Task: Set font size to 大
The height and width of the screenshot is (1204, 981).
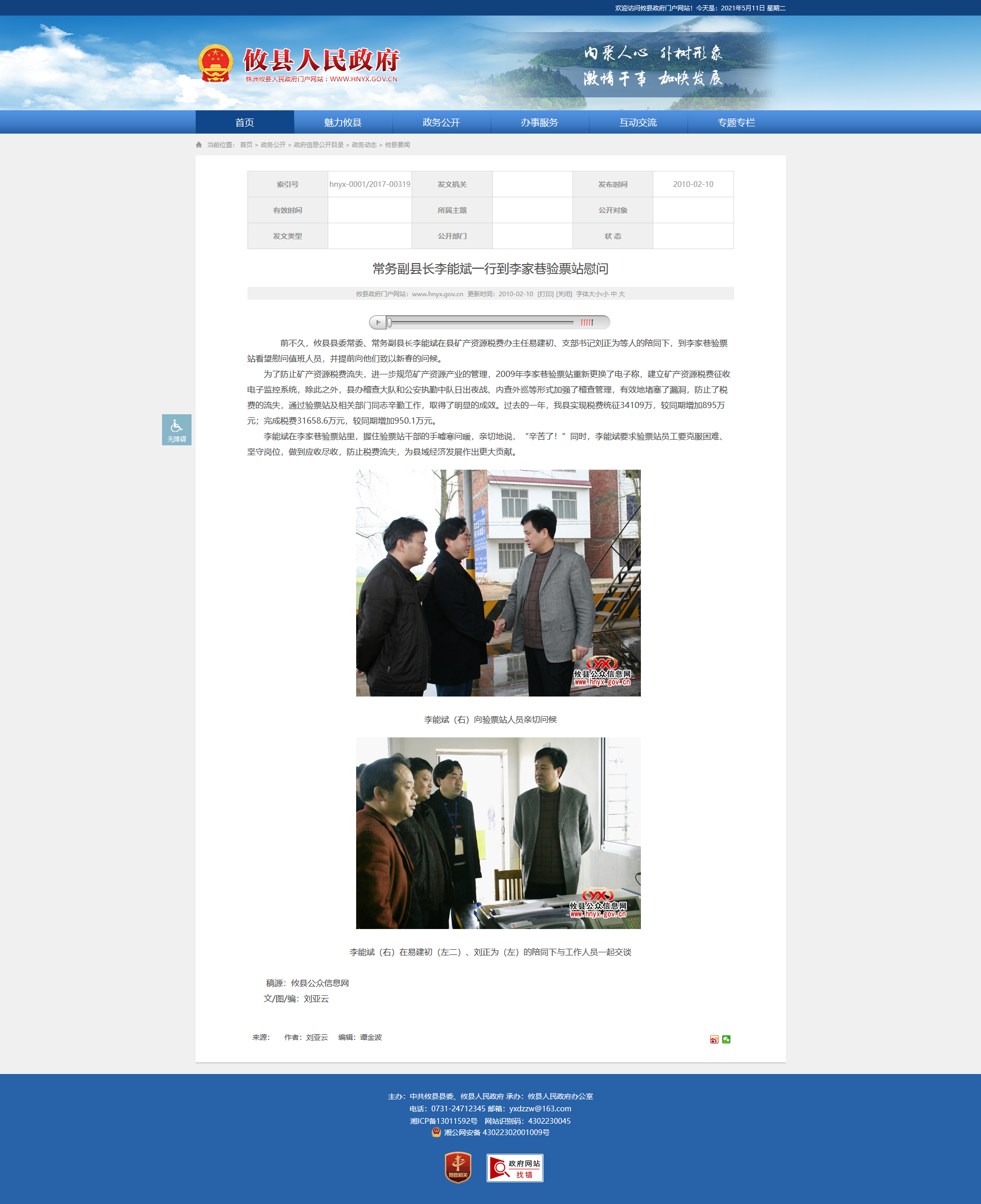Action: [622, 294]
